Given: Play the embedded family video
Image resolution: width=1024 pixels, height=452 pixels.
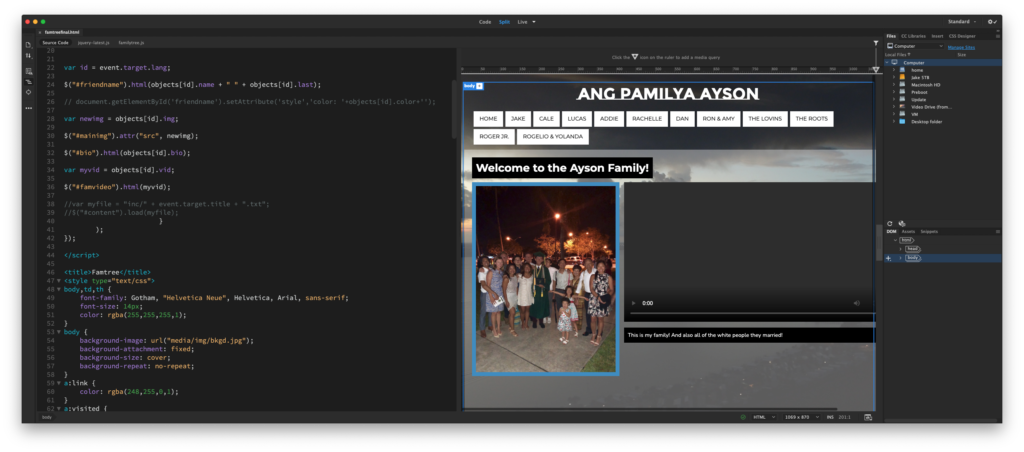Looking at the screenshot, I should click(x=632, y=302).
